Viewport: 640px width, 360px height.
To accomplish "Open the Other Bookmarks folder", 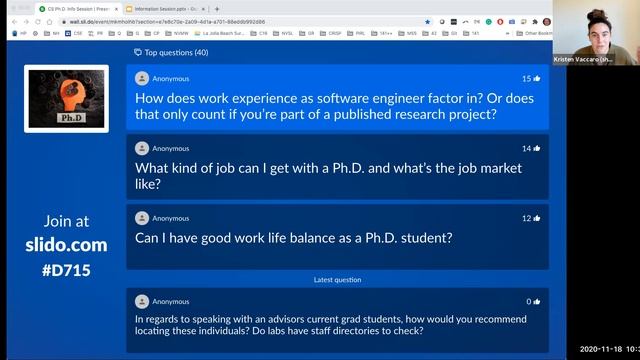I will [534, 33].
